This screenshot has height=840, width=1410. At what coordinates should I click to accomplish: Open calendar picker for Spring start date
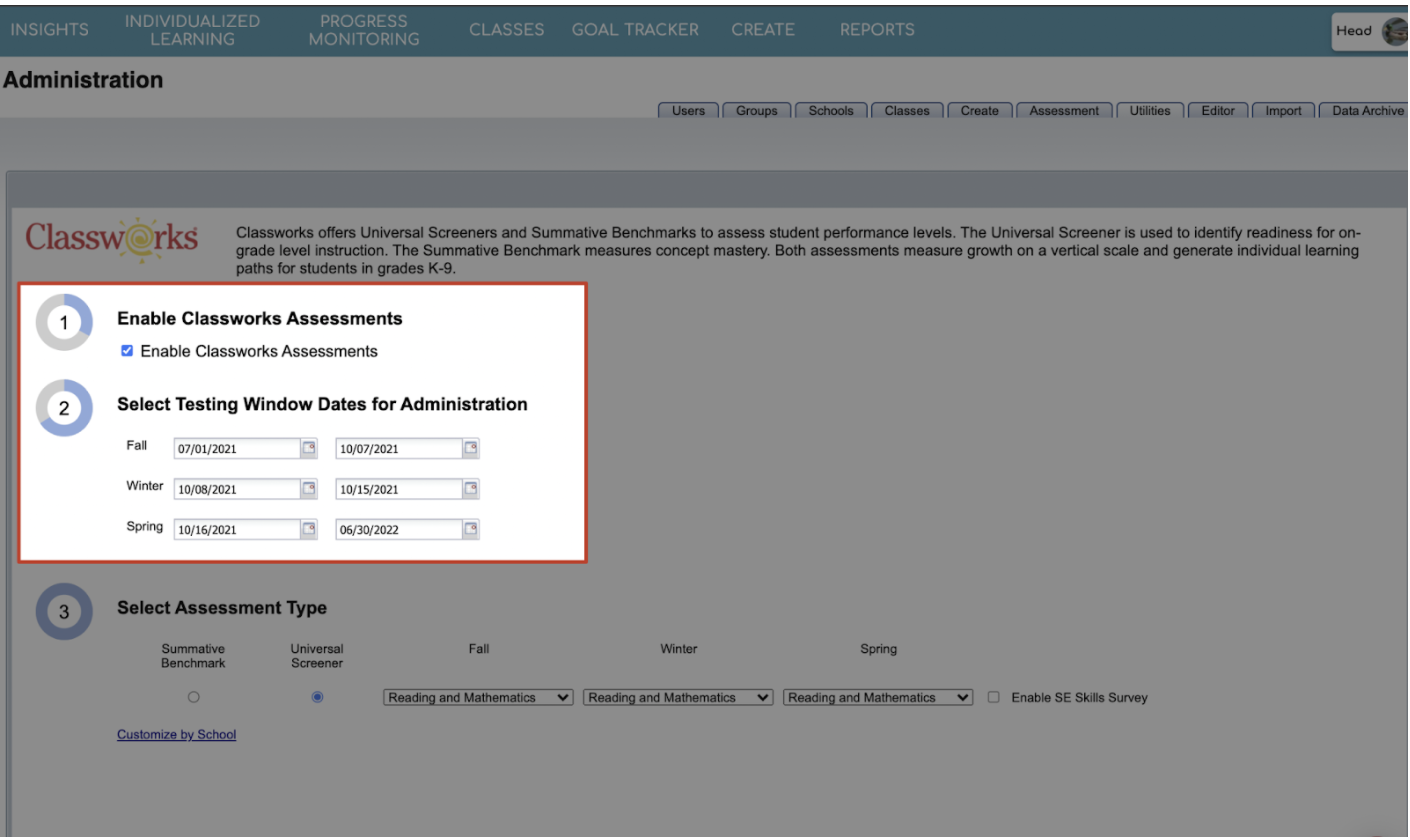click(x=309, y=529)
